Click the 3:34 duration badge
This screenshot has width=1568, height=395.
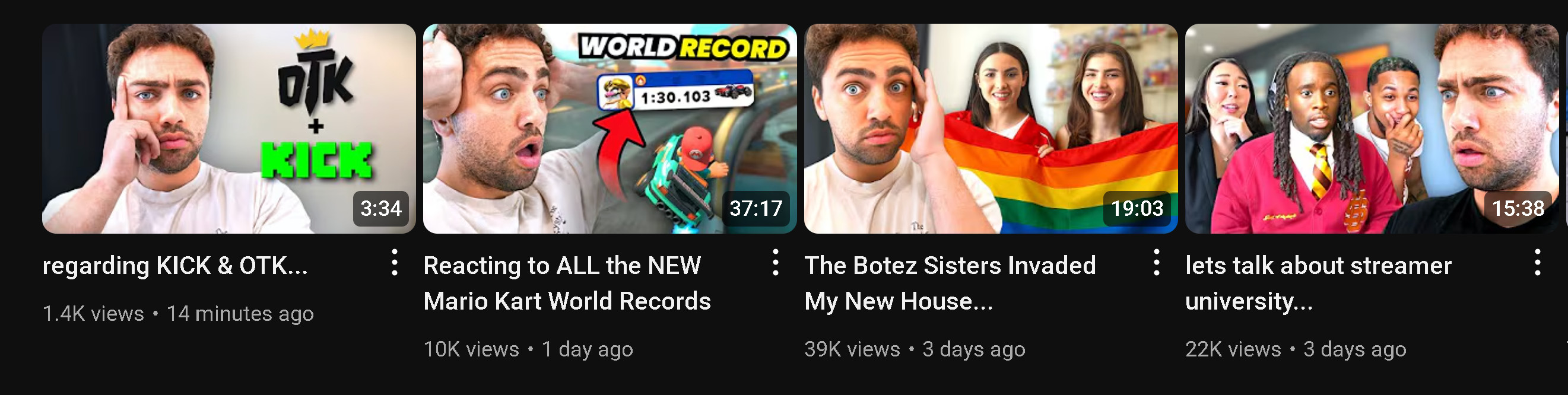pyautogui.click(x=381, y=209)
